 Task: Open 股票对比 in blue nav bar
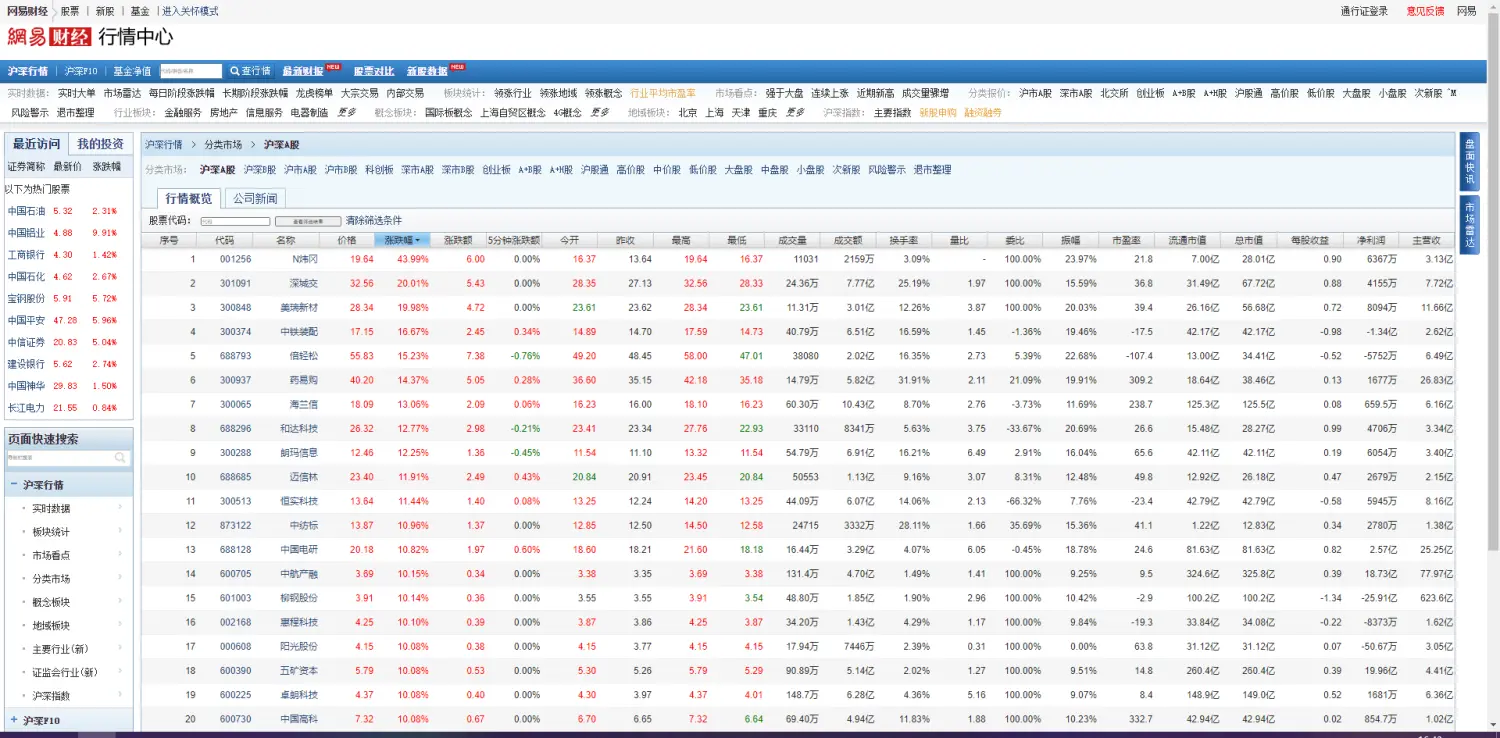coord(374,71)
